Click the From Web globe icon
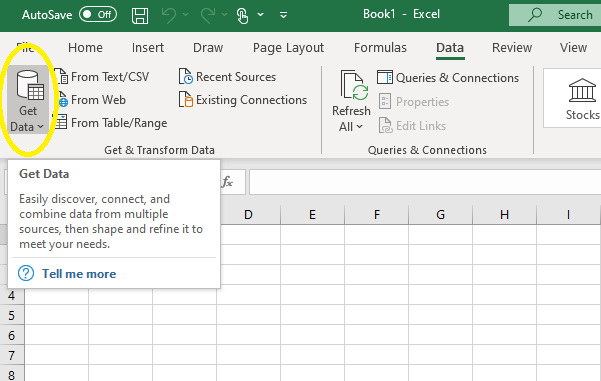 pos(63,100)
